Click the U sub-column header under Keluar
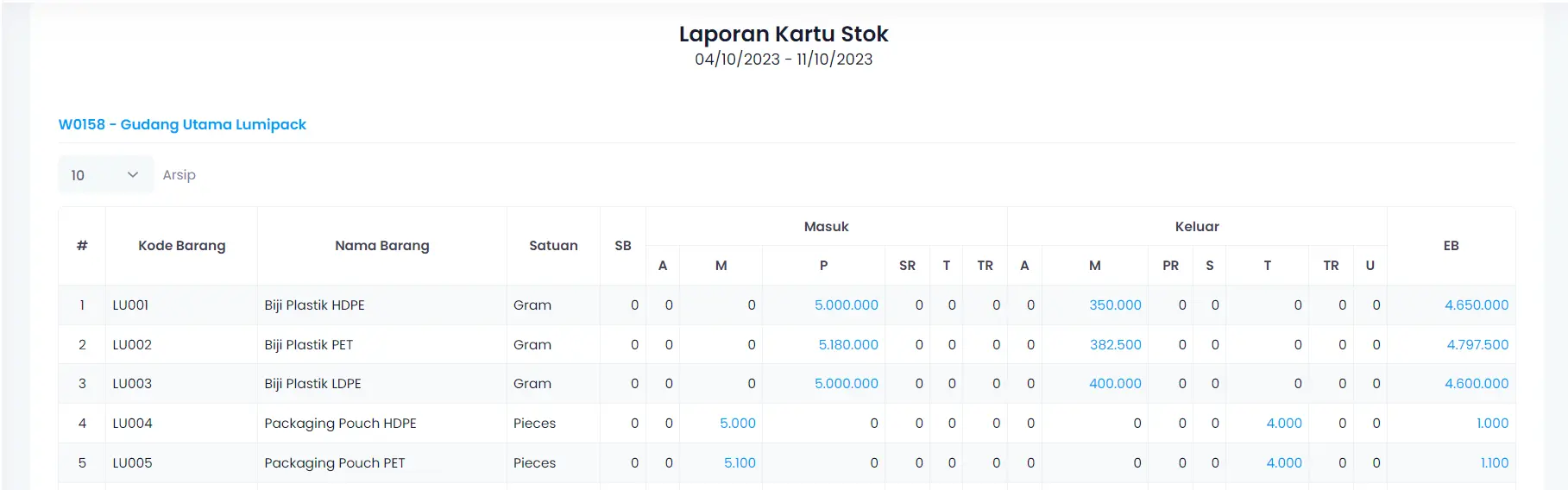Viewport: 1568px width, 490px height. [1370, 266]
